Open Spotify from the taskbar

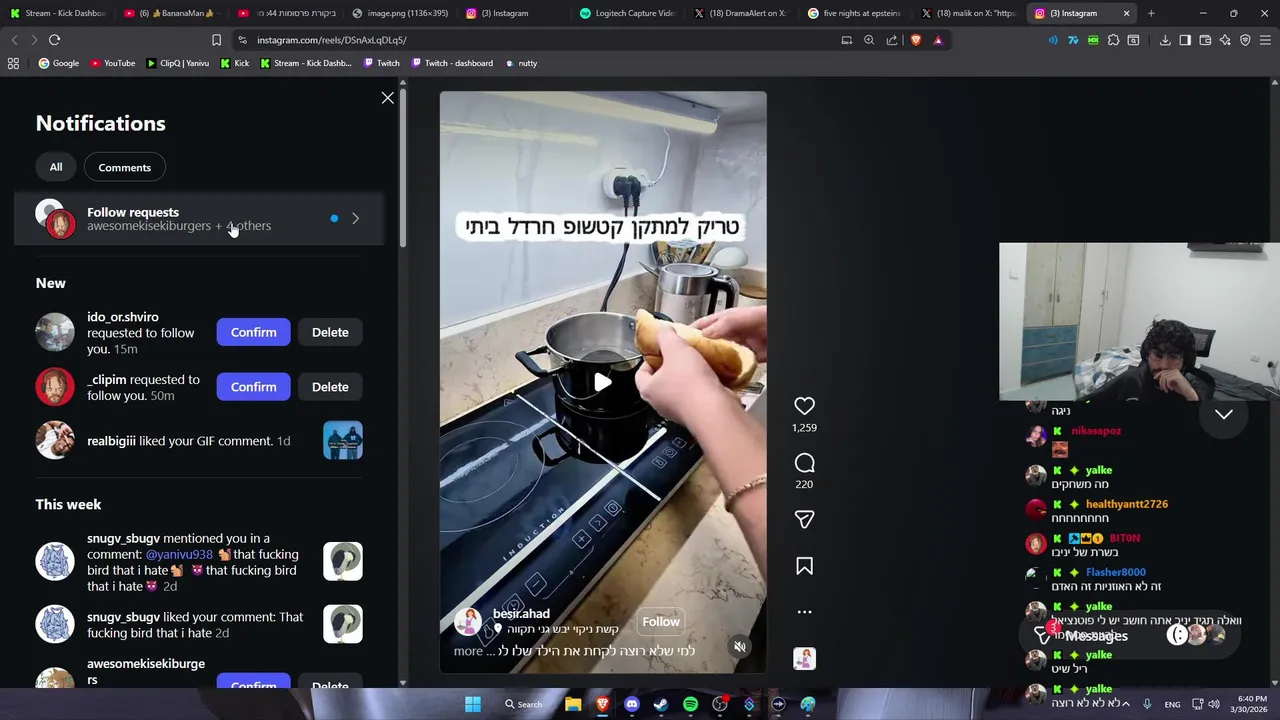pos(690,704)
